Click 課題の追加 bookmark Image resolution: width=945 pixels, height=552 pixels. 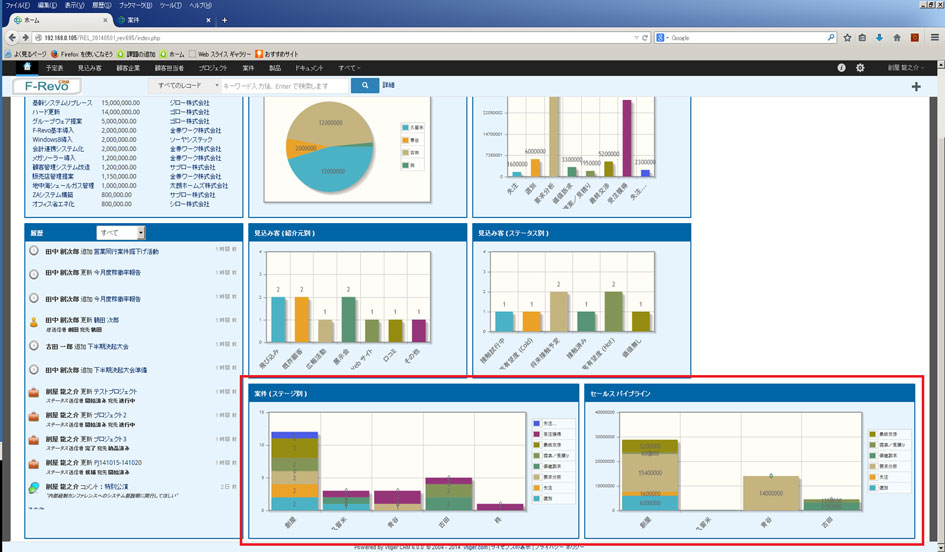click(136, 54)
